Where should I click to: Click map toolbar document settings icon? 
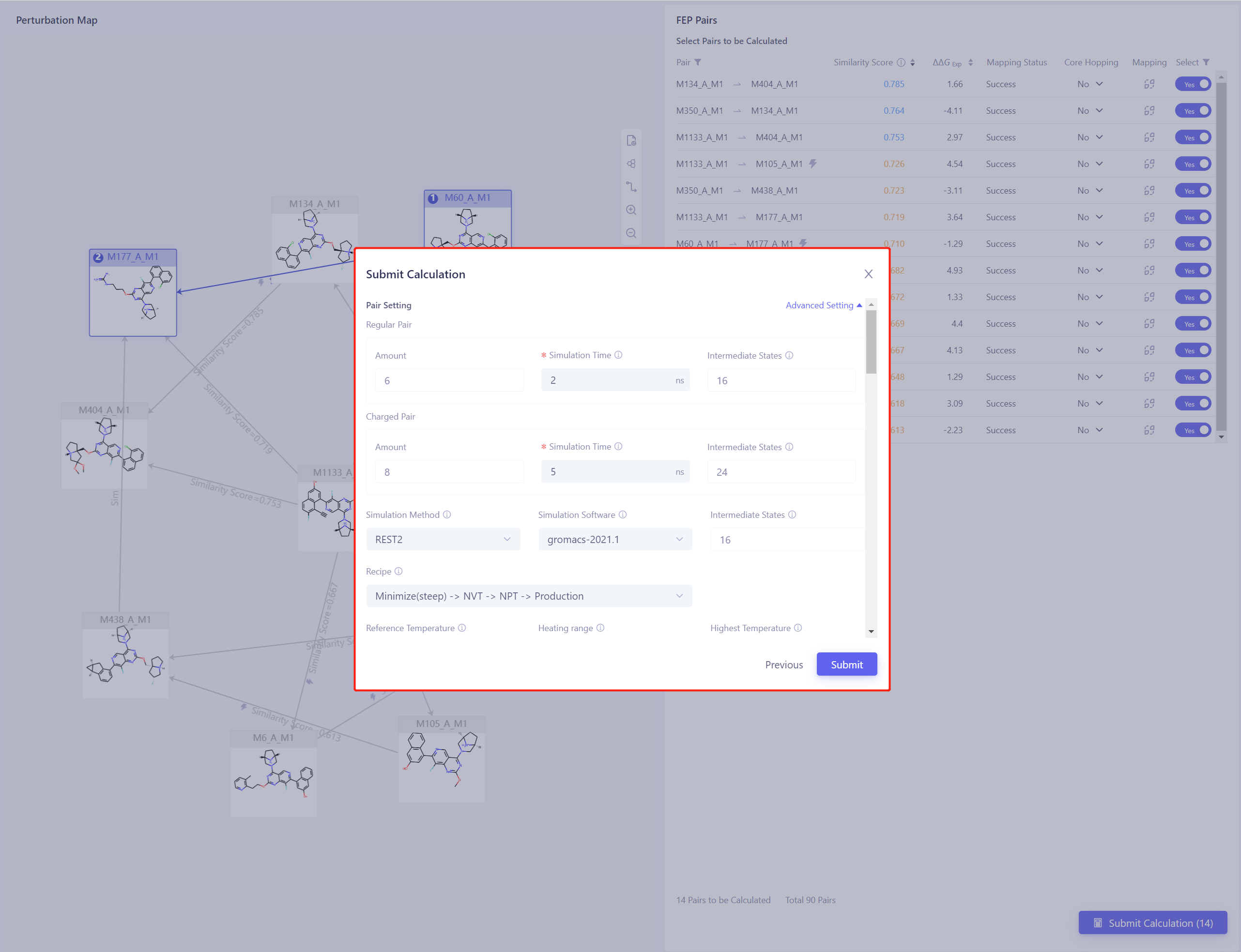631,140
